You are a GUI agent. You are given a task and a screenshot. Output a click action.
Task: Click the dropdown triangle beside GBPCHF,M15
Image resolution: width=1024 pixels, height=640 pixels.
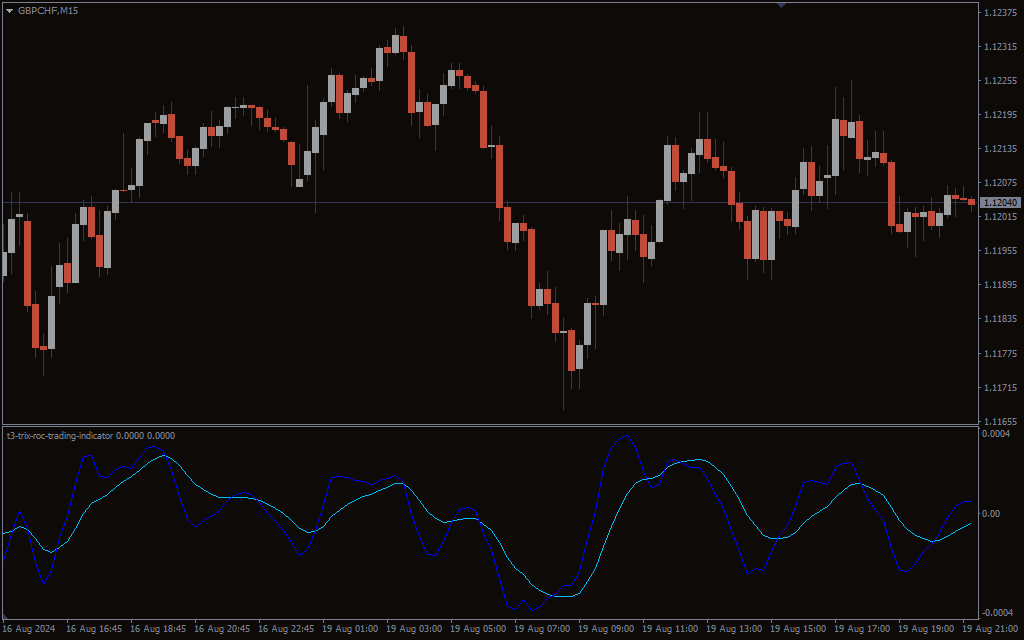coord(10,11)
